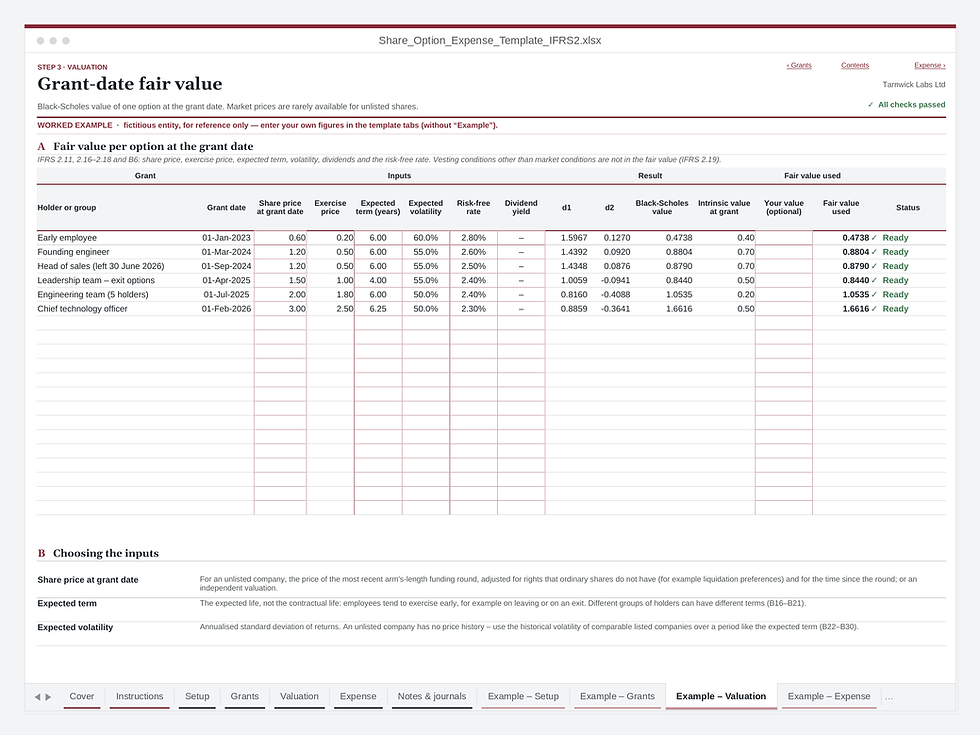Click 'Share price at grant date' guidance label
Viewport: 980px width, 735px height.
(x=88, y=580)
